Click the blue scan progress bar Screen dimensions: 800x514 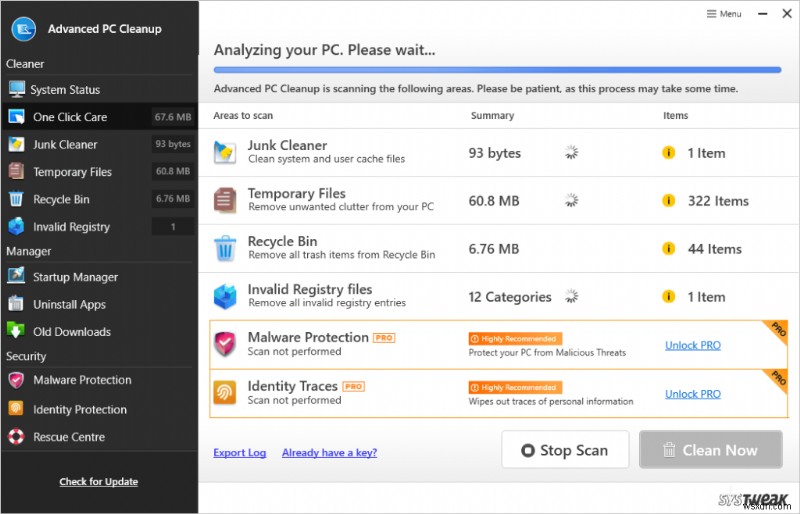point(497,69)
